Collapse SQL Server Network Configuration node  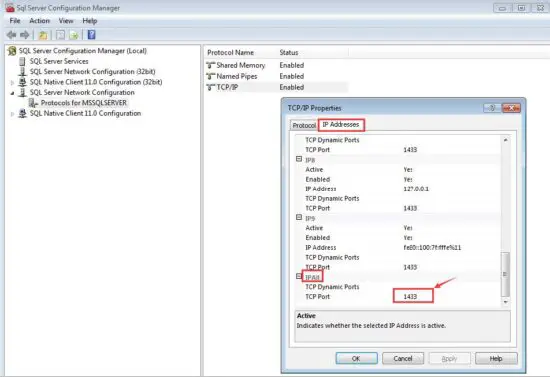12,93
